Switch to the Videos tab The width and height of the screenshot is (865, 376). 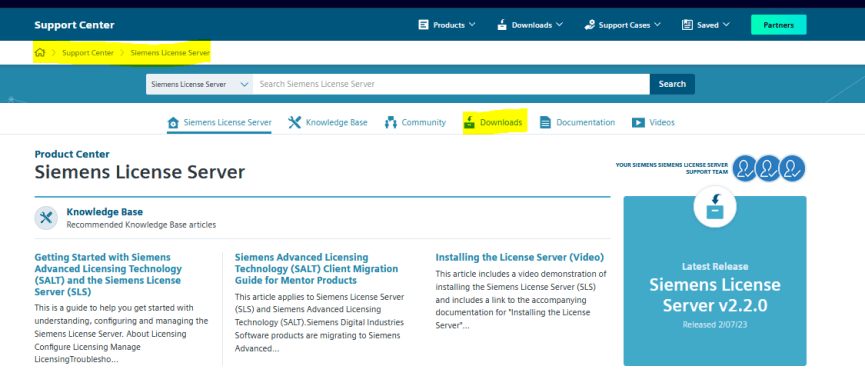click(x=662, y=122)
